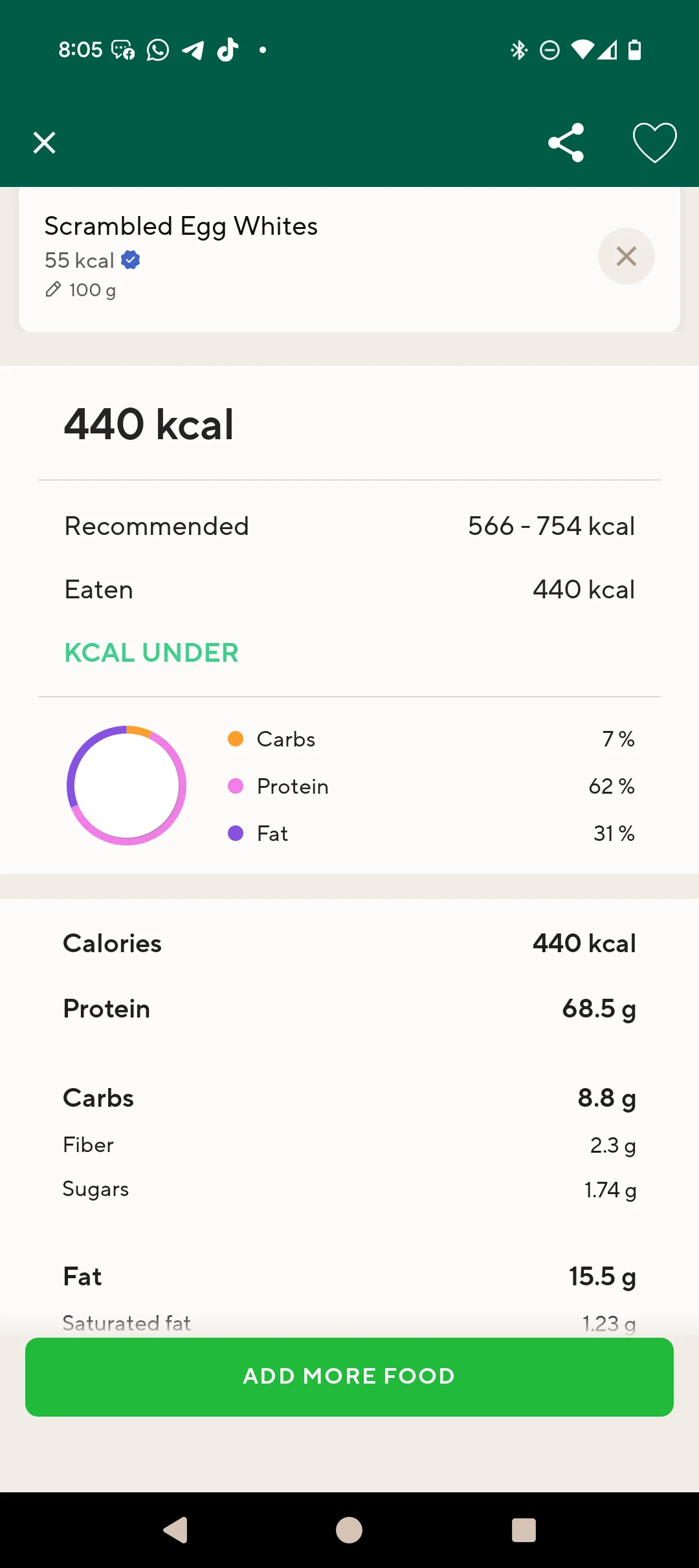Tap the macronutrient donut chart
The height and width of the screenshot is (1568, 699).
127,785
